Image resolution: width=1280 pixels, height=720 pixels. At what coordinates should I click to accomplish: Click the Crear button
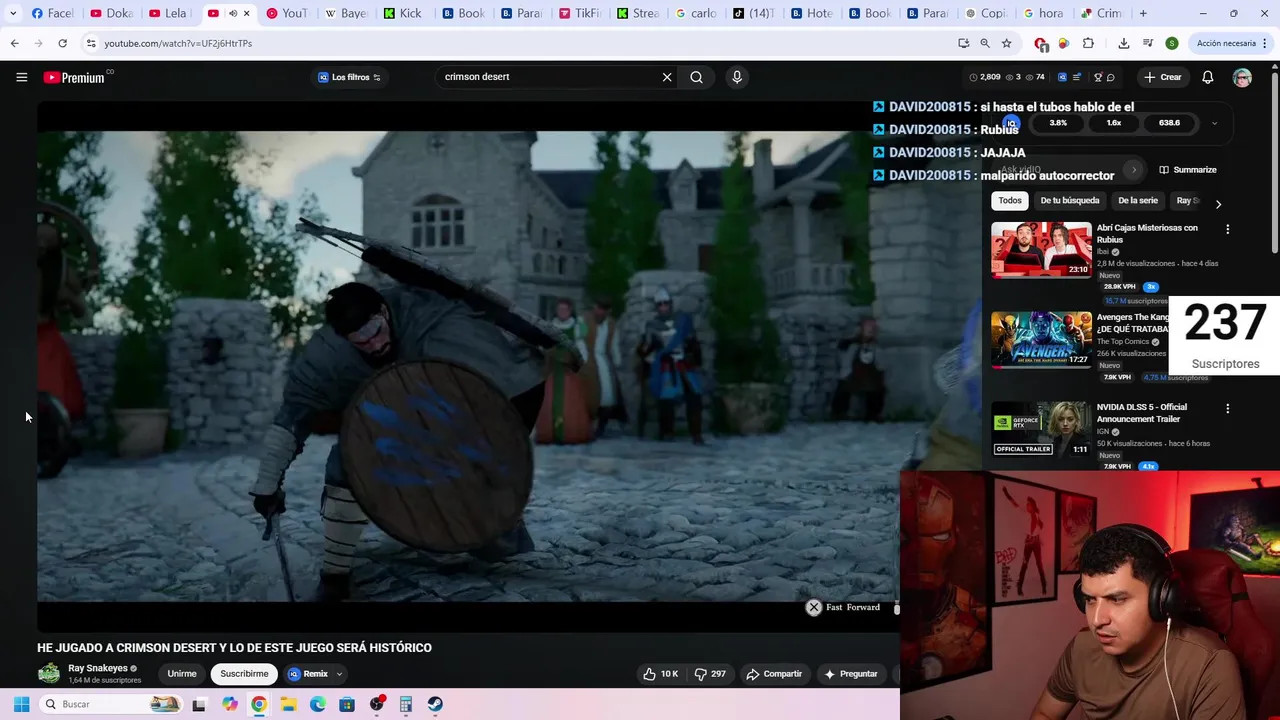[1163, 77]
